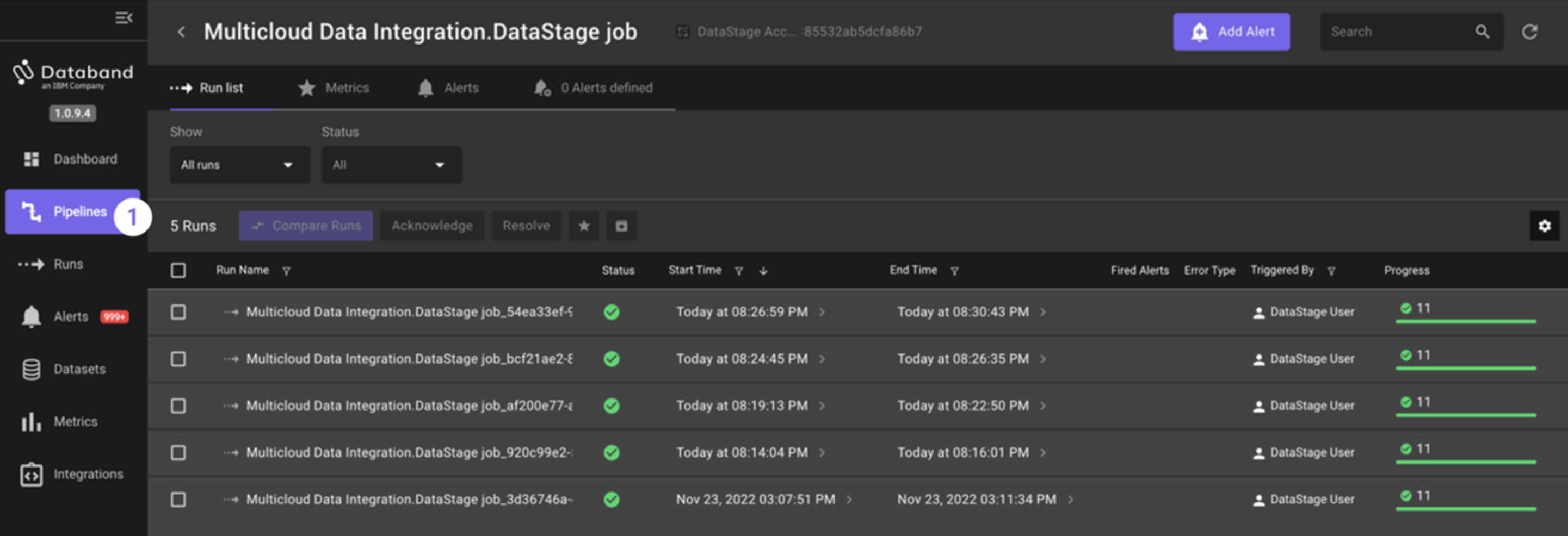Toggle the select-all runs checkbox
This screenshot has height=536, width=1568.
pyautogui.click(x=178, y=270)
